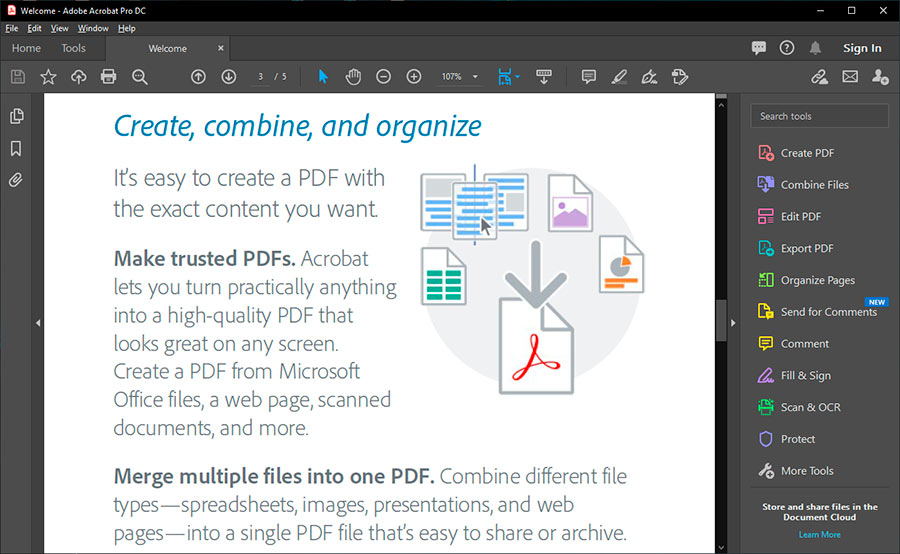Open the Page Thumbnails panel icon
Image resolution: width=900 pixels, height=554 pixels.
[x=16, y=116]
